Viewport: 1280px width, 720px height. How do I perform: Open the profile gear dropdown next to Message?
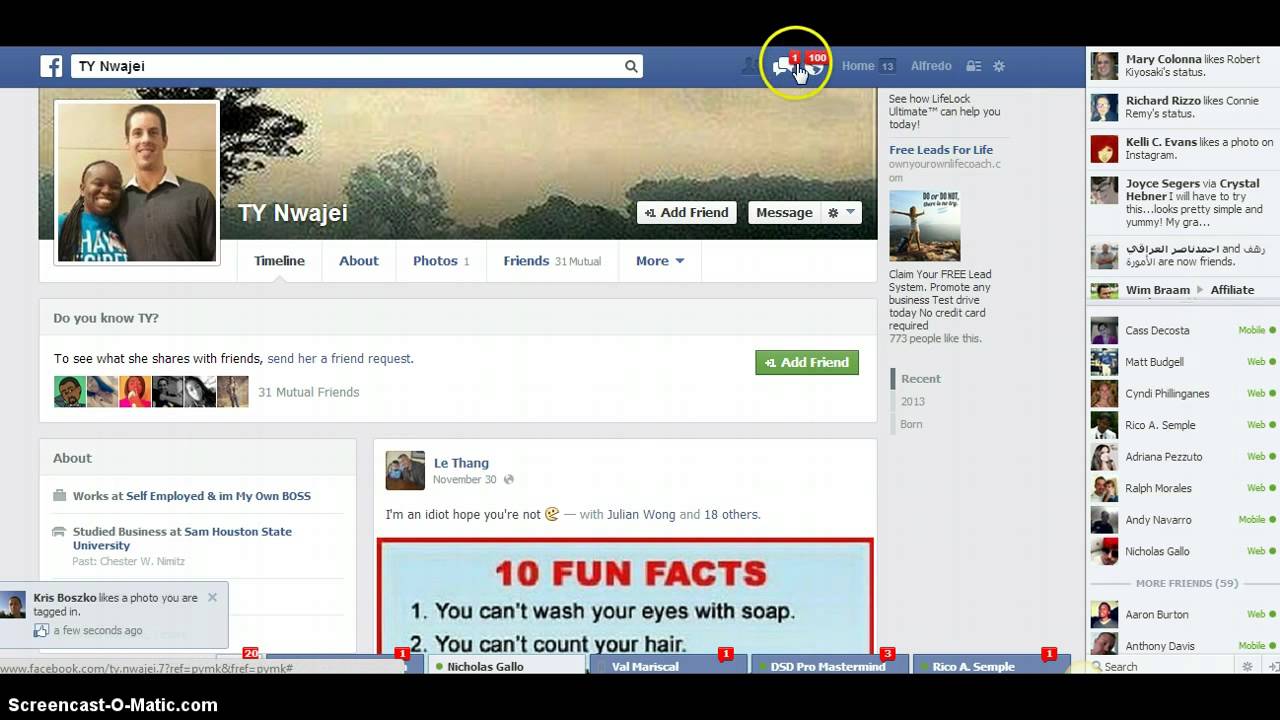point(841,212)
